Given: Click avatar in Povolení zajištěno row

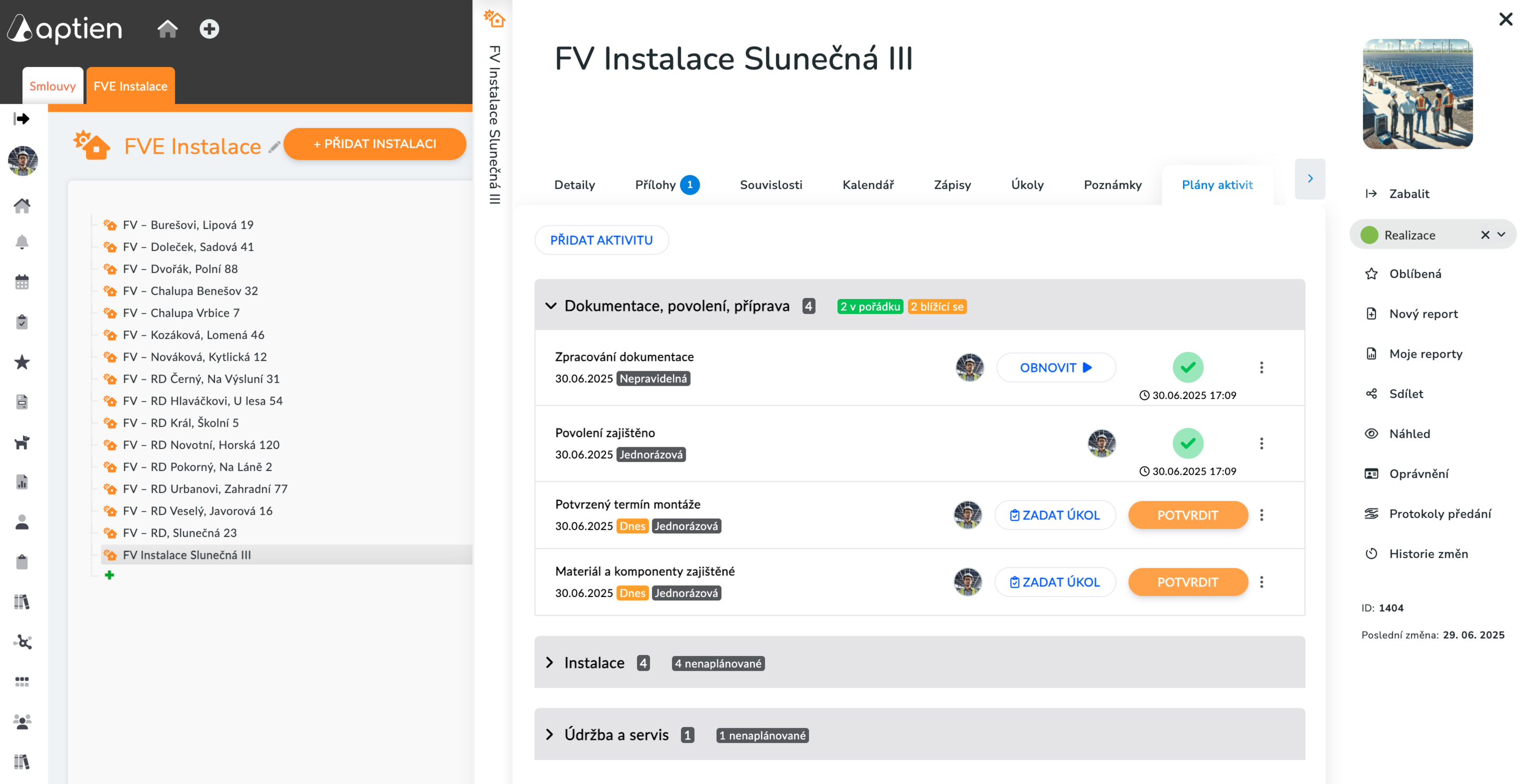Looking at the screenshot, I should [x=1102, y=443].
